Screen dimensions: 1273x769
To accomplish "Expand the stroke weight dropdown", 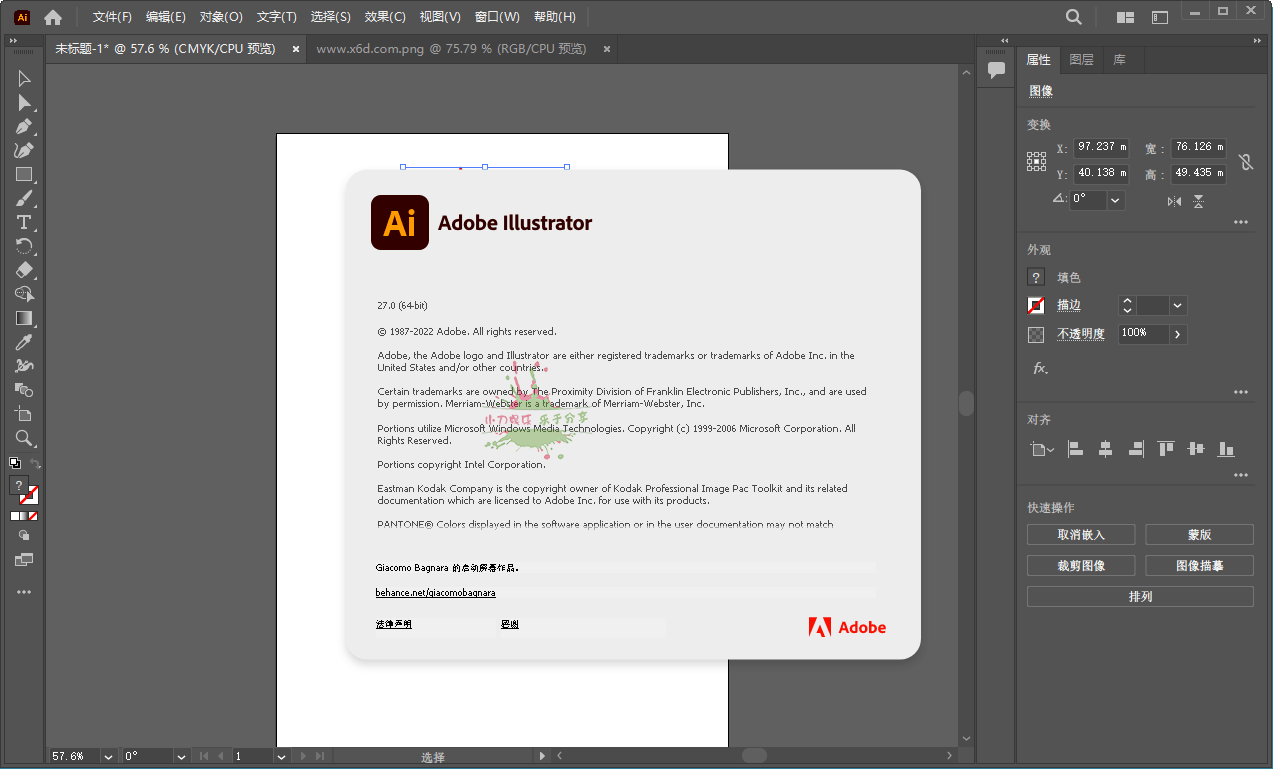I will click(1177, 306).
